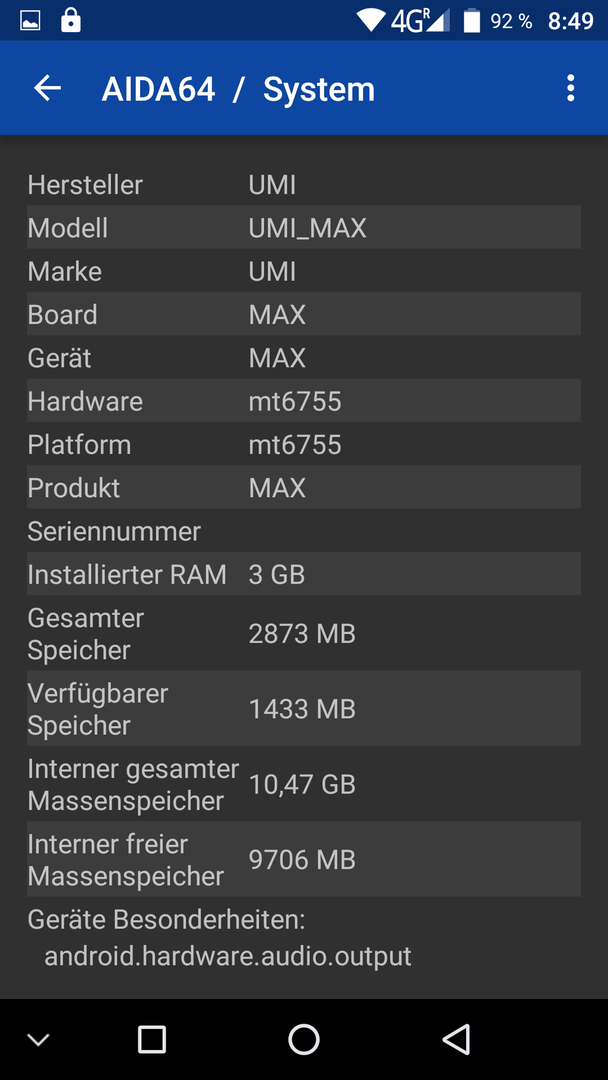This screenshot has height=1080, width=608.
Task: Select the Hardware mt6755 row
Action: (304, 401)
